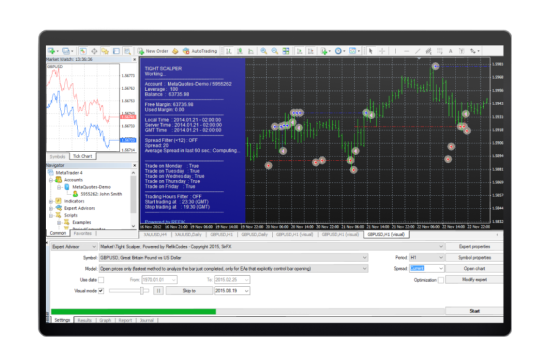Toggle chart auto scroll icon
Image resolution: width=547 pixels, height=361 pixels.
click(x=299, y=51)
